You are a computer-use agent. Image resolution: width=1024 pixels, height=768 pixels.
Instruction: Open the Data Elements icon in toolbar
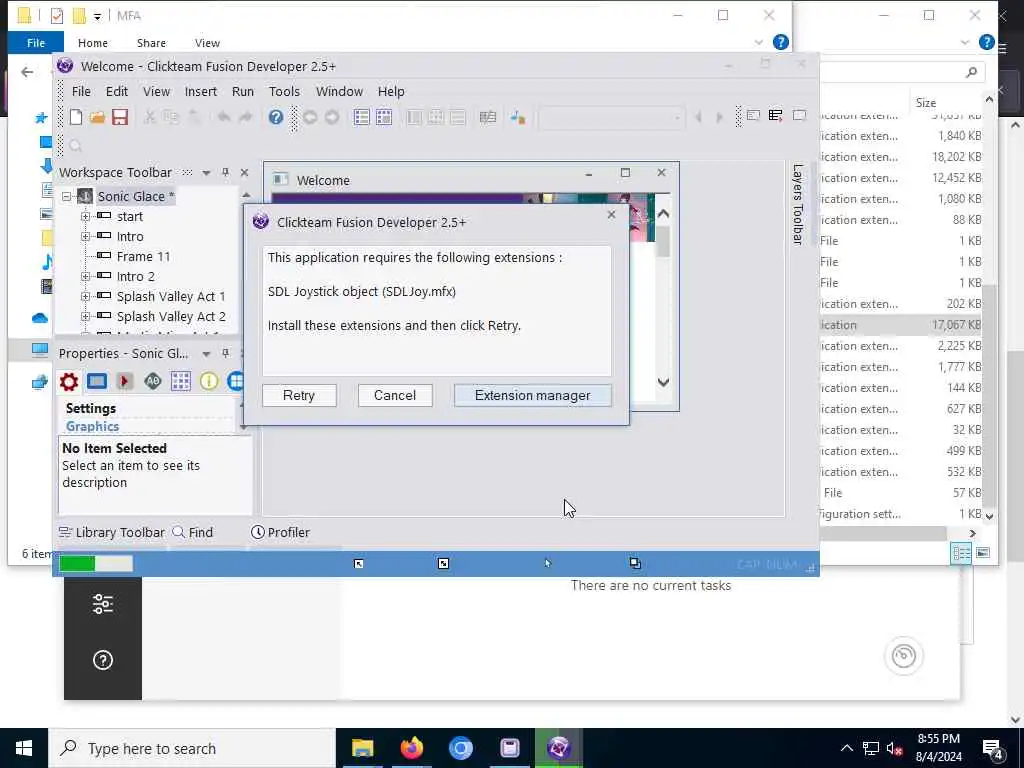[x=487, y=117]
